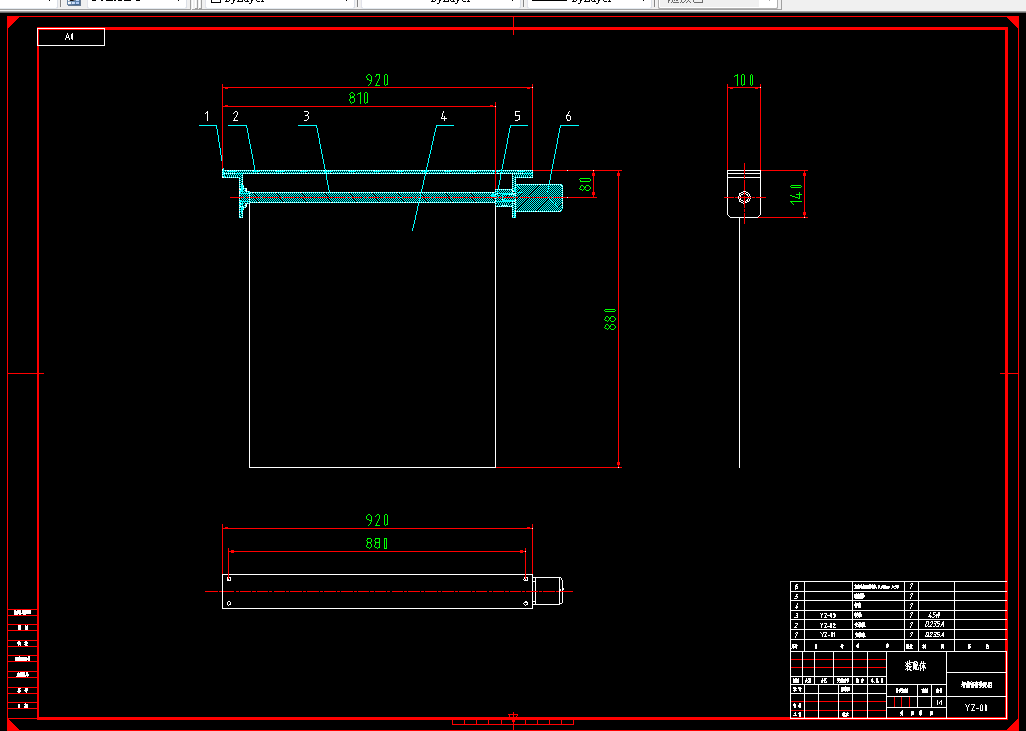Select the 920 dimension above the front view
Screen dimensions: 1026x731
pyautogui.click(x=378, y=80)
